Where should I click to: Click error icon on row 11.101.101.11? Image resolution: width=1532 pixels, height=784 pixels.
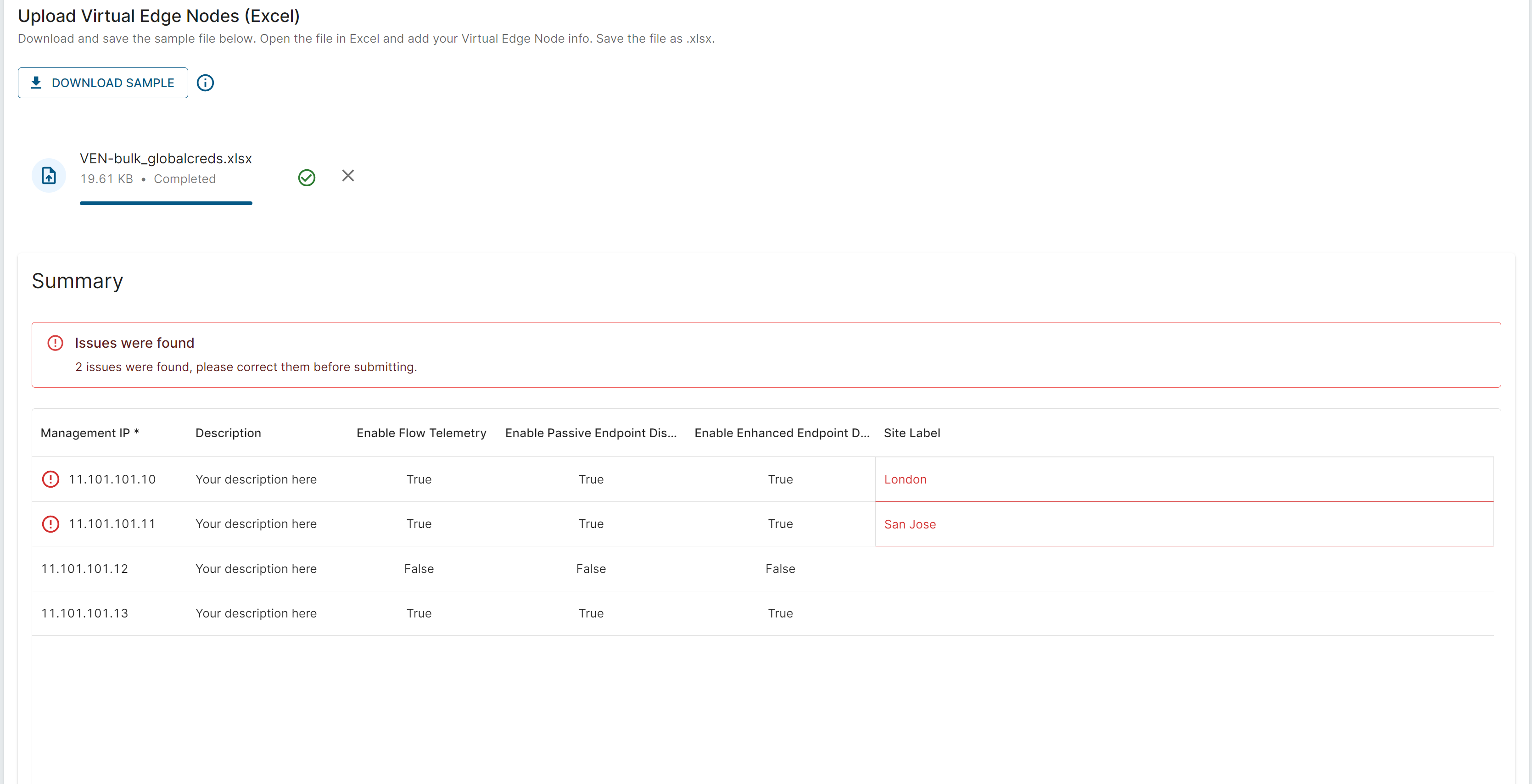(x=50, y=523)
